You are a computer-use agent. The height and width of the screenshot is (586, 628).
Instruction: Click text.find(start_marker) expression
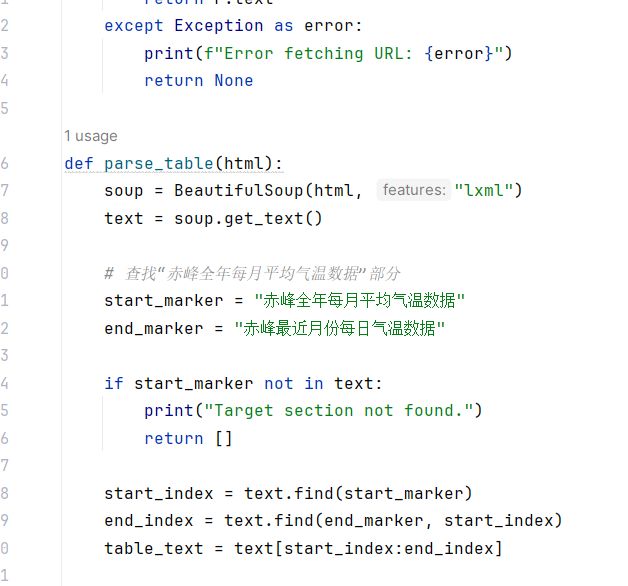coord(358,493)
